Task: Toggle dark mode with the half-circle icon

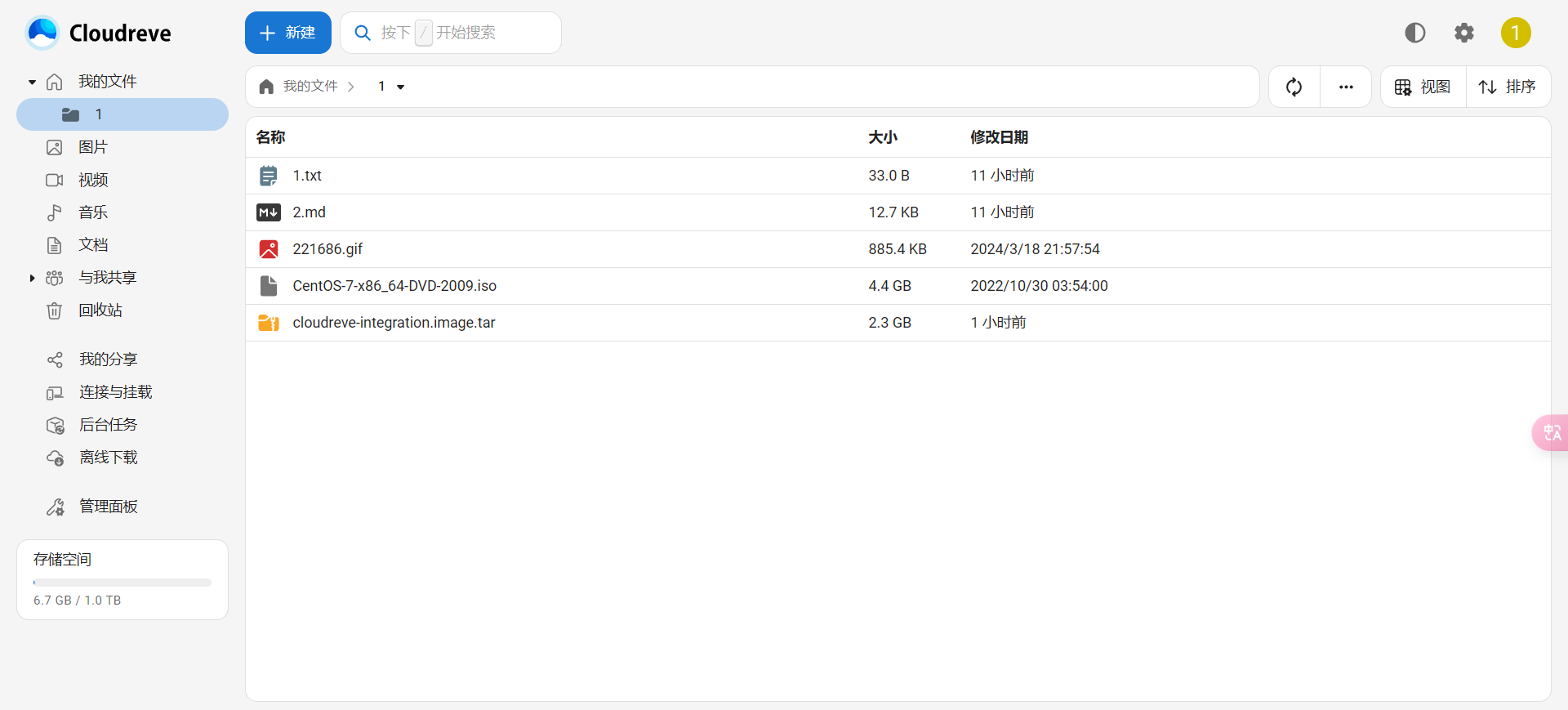Action: pos(1414,33)
